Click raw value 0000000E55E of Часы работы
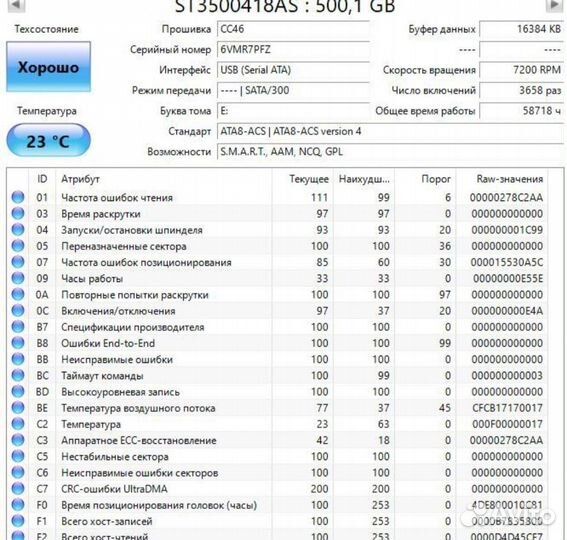The height and width of the screenshot is (540, 567). (x=508, y=278)
